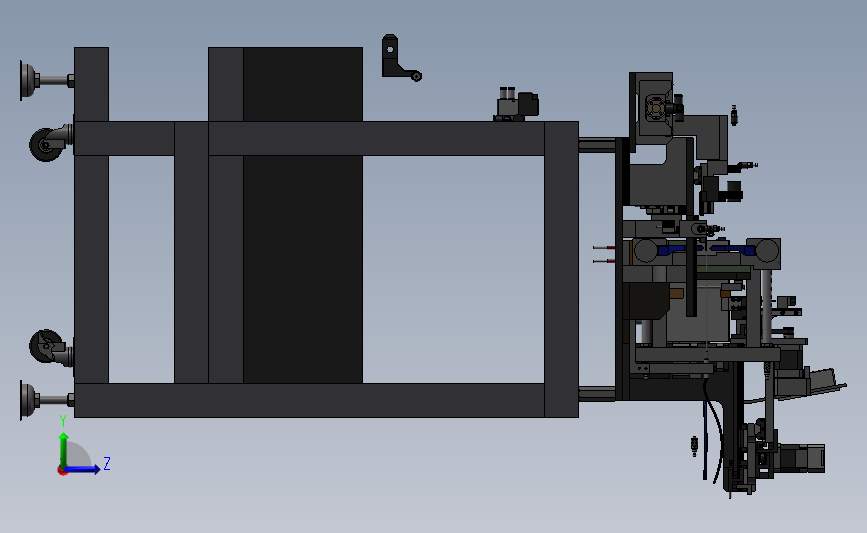Select the bottom-left leveling foot pad
The height and width of the screenshot is (533, 867).
(27, 400)
